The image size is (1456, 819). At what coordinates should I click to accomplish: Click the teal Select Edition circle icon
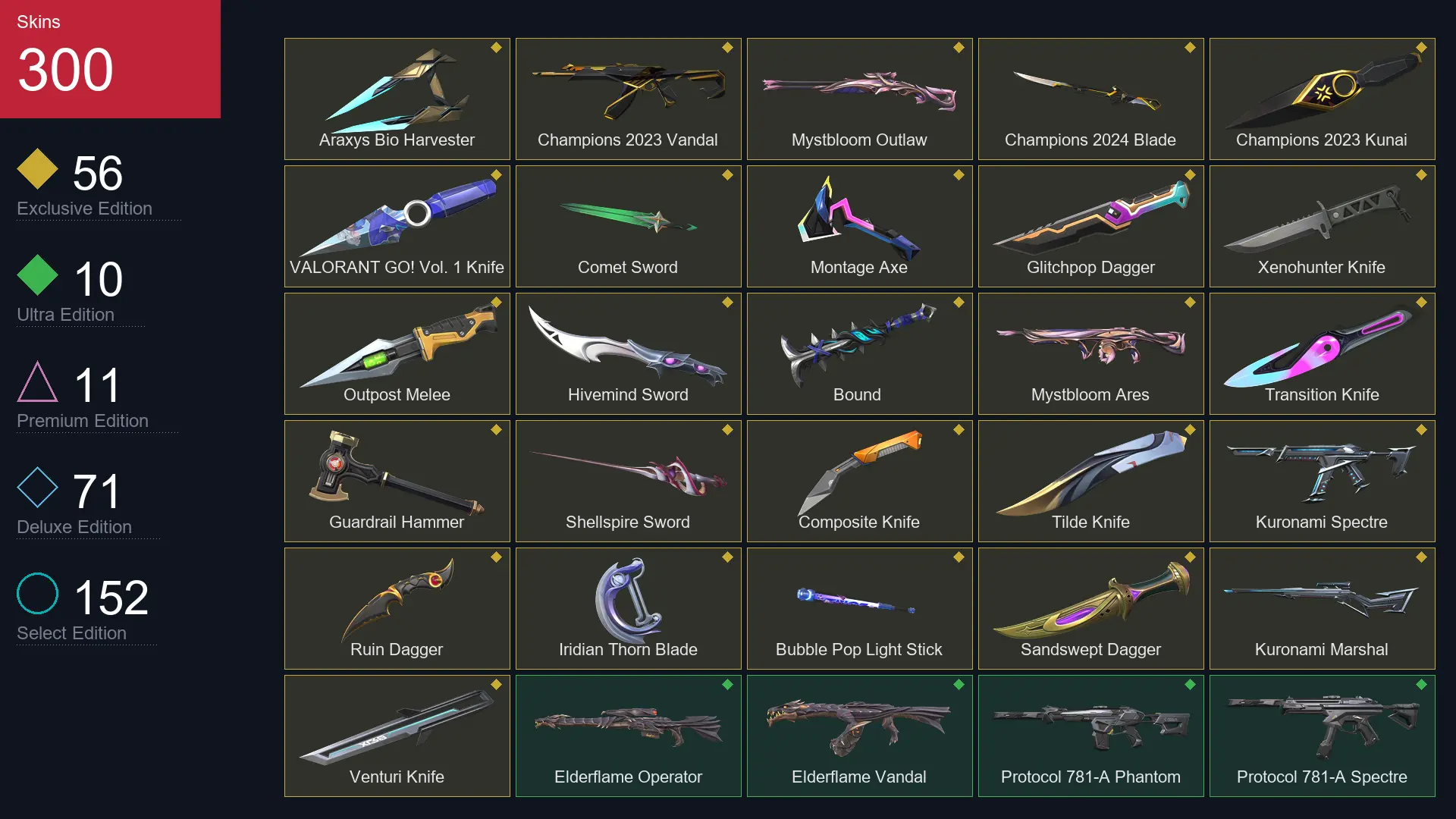pos(37,594)
